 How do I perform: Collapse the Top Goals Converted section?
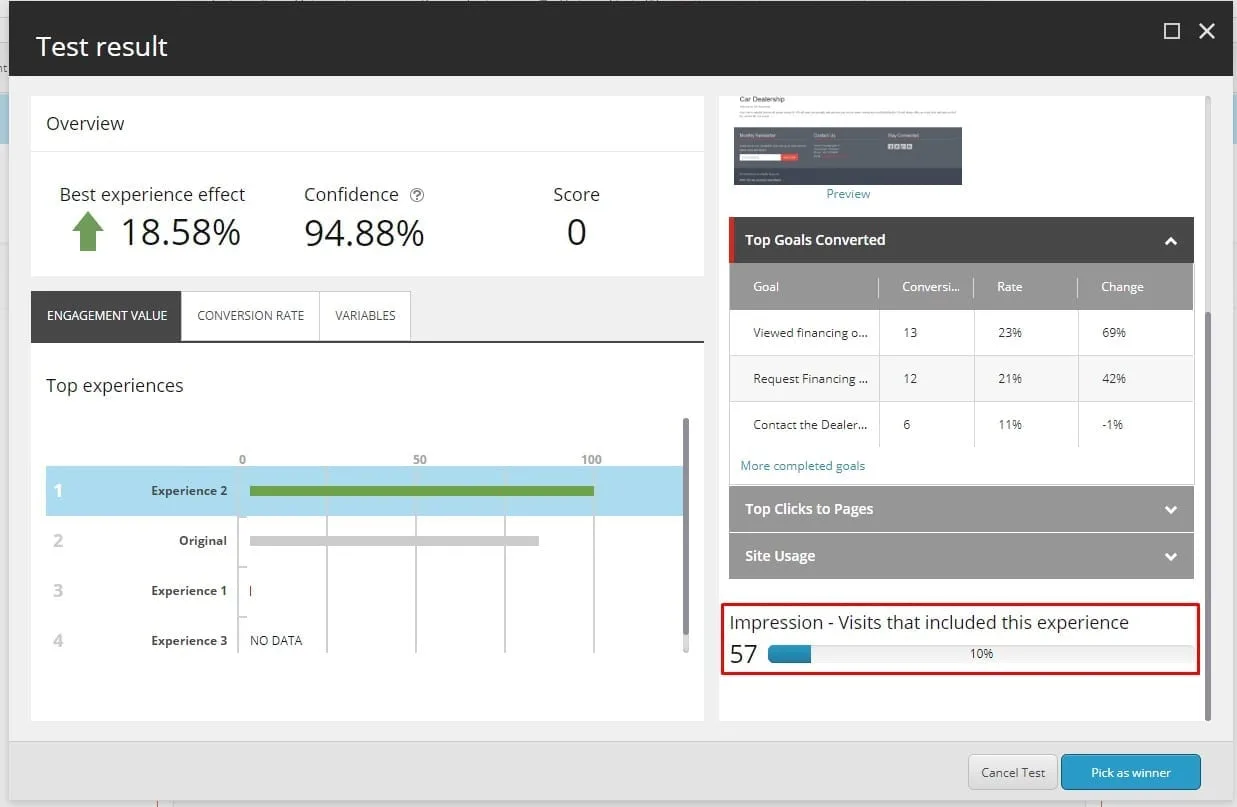(x=1170, y=241)
